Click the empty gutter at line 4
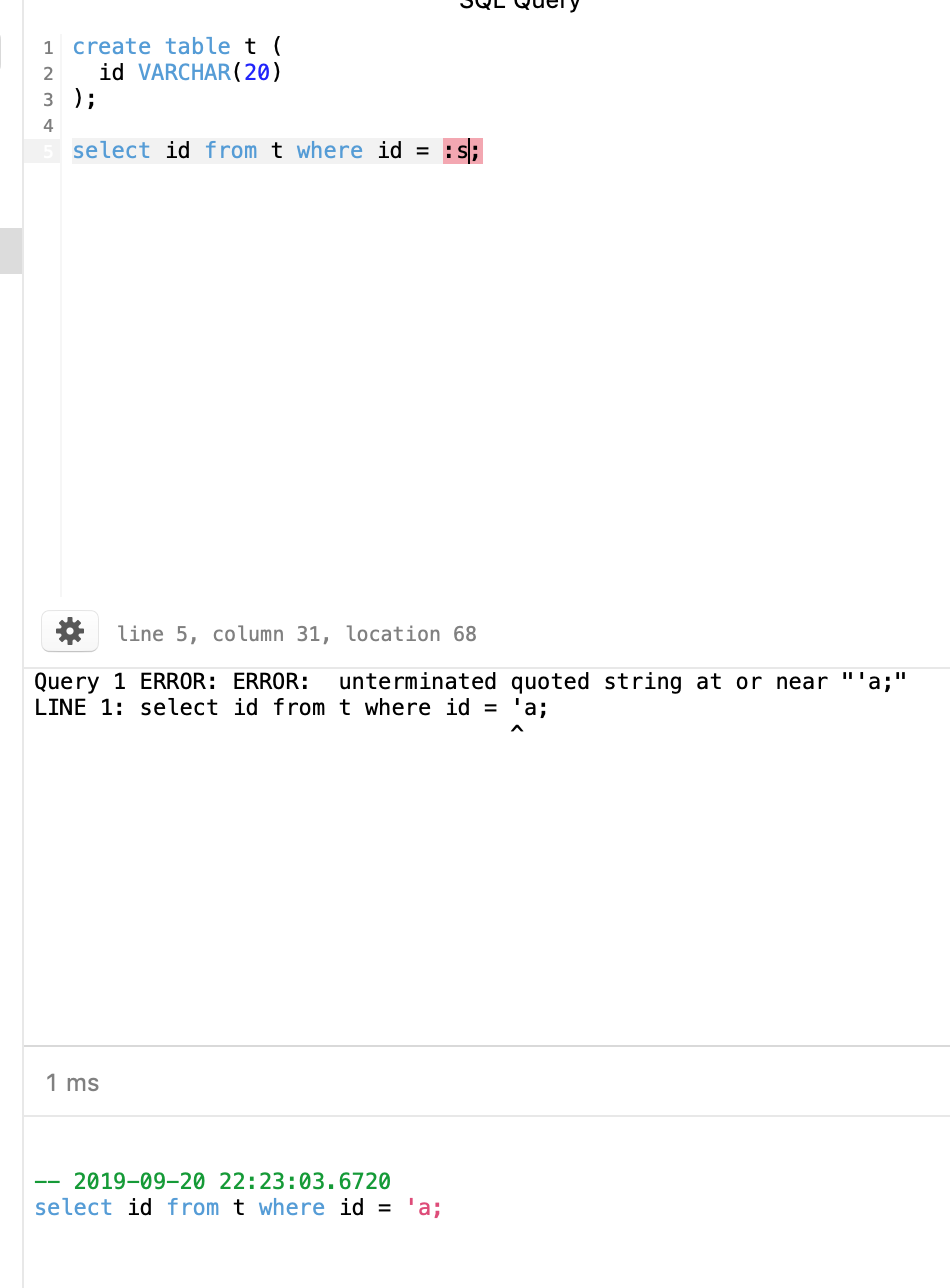 tap(47, 124)
